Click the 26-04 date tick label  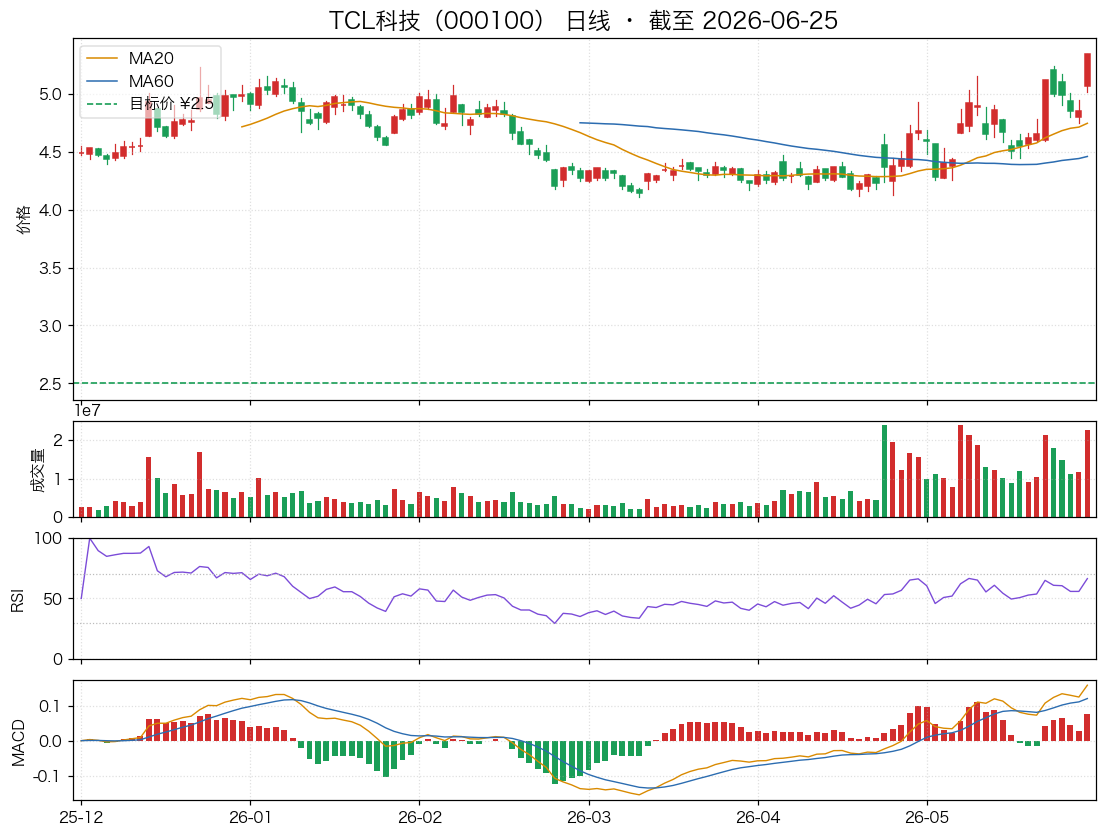[x=758, y=818]
